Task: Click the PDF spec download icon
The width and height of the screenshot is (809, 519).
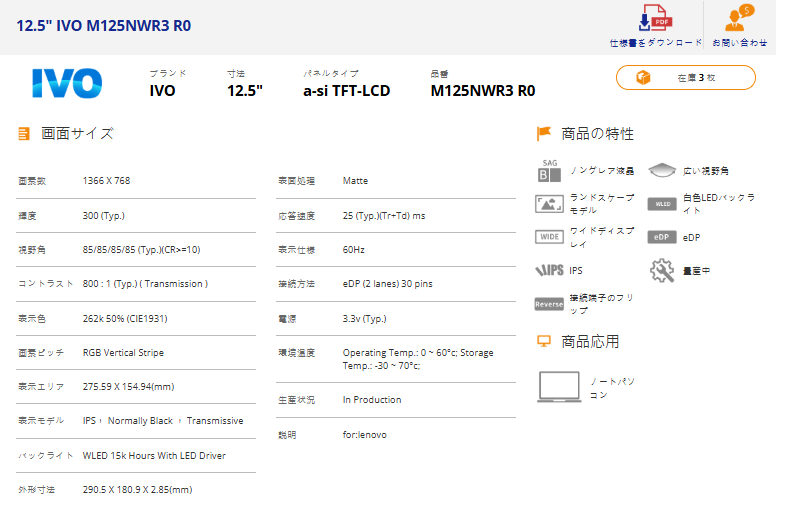Action: tap(655, 18)
